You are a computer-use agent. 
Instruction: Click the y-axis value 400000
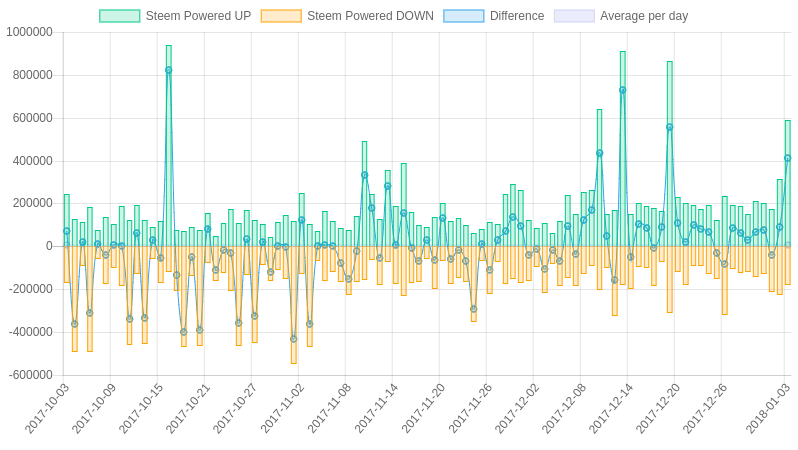point(33,161)
